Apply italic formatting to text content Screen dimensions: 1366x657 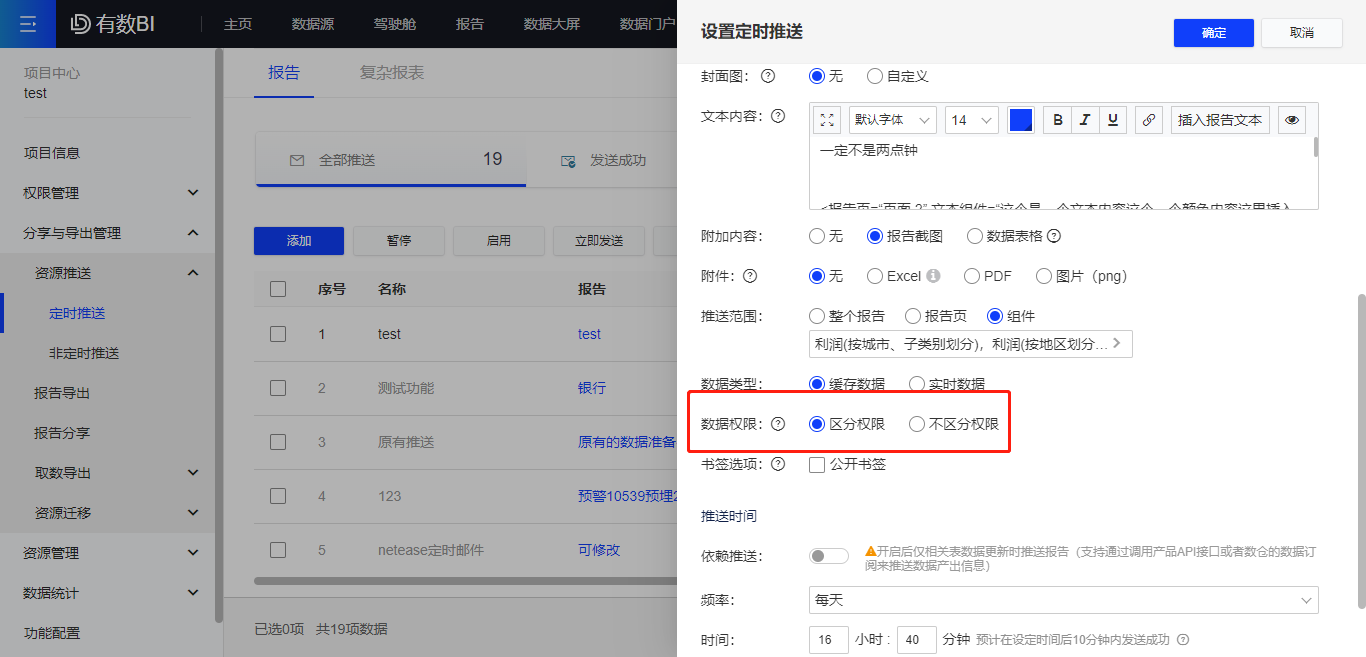[x=1085, y=119]
